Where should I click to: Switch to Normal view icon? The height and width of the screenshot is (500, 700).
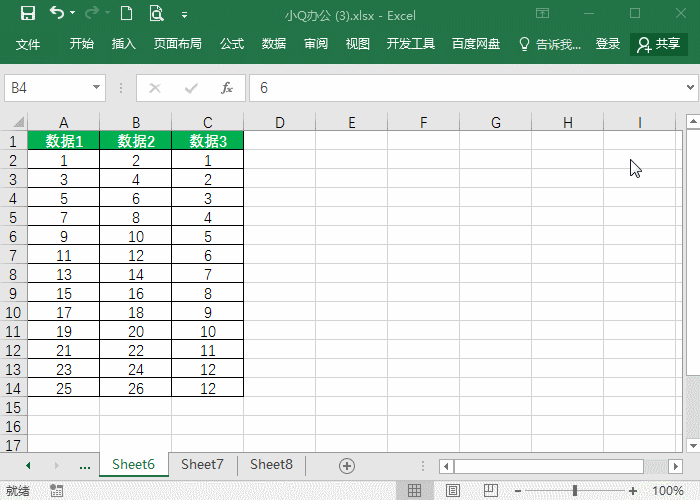pos(414,491)
